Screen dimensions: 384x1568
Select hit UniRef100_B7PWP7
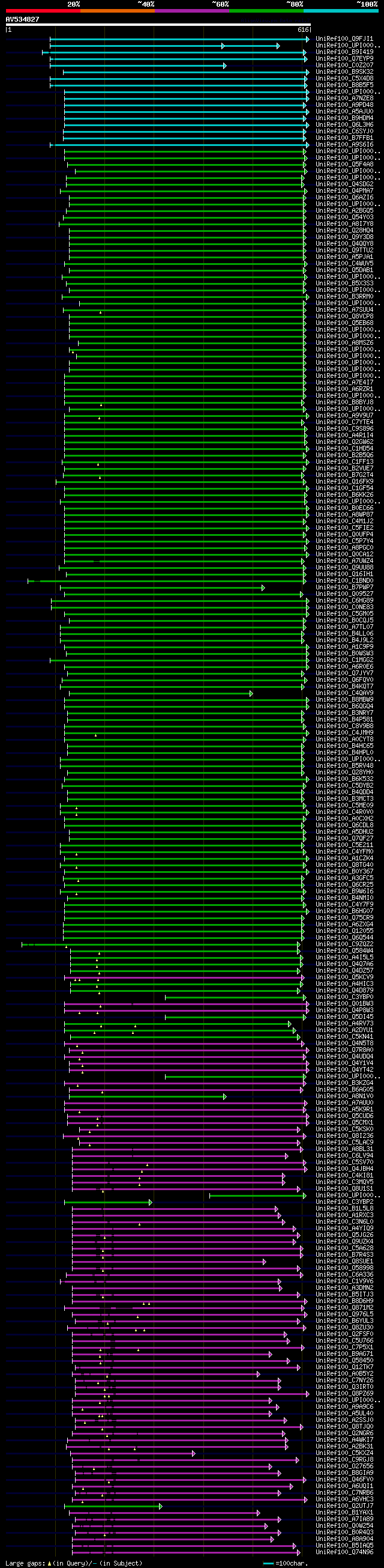[x=344, y=588]
